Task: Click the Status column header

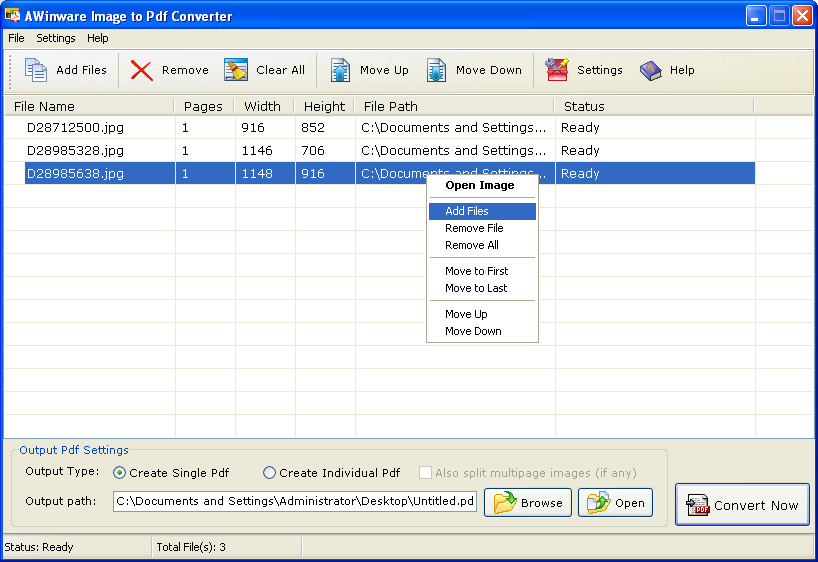Action: pos(654,106)
